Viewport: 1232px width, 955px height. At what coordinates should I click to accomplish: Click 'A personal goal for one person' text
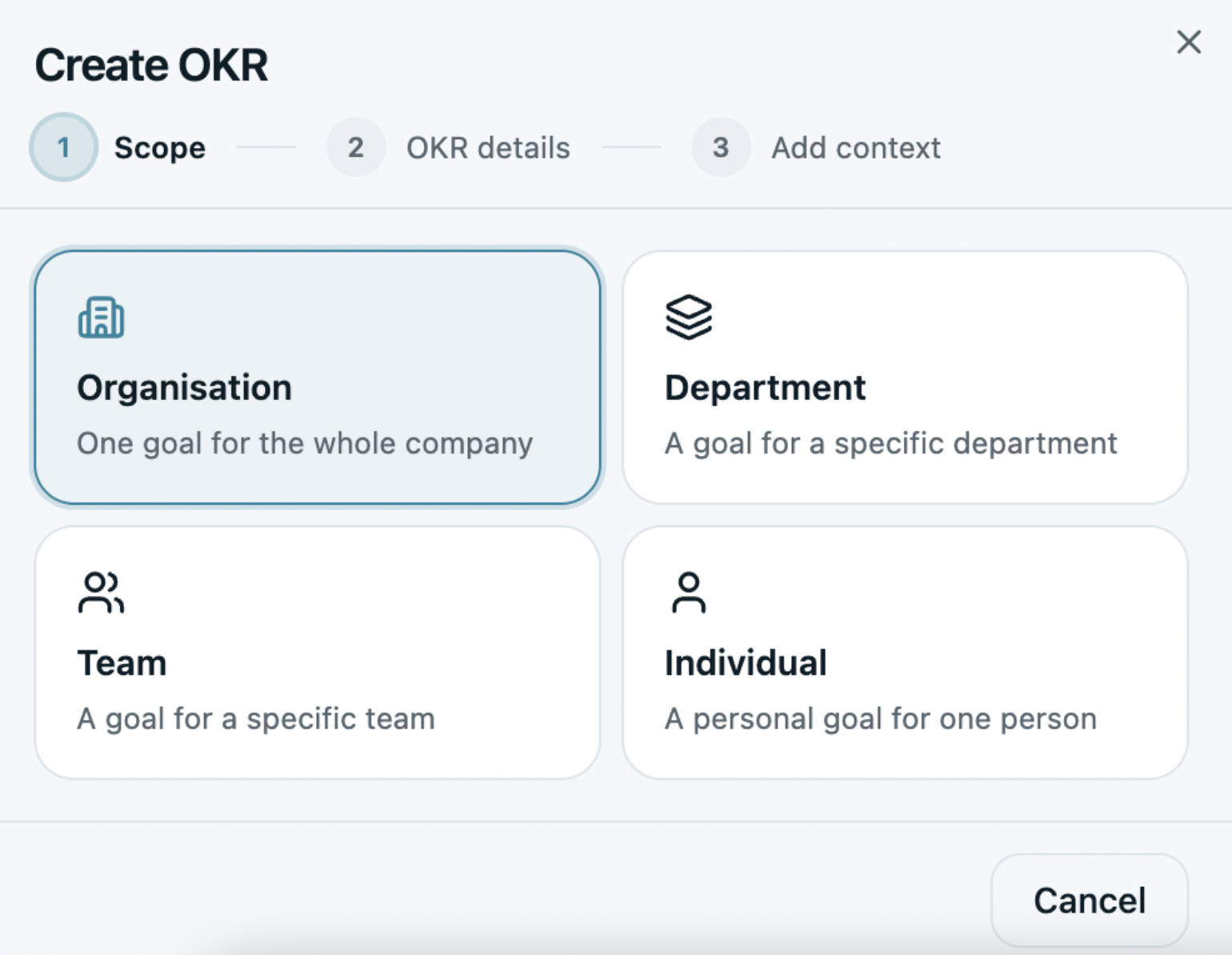click(881, 718)
